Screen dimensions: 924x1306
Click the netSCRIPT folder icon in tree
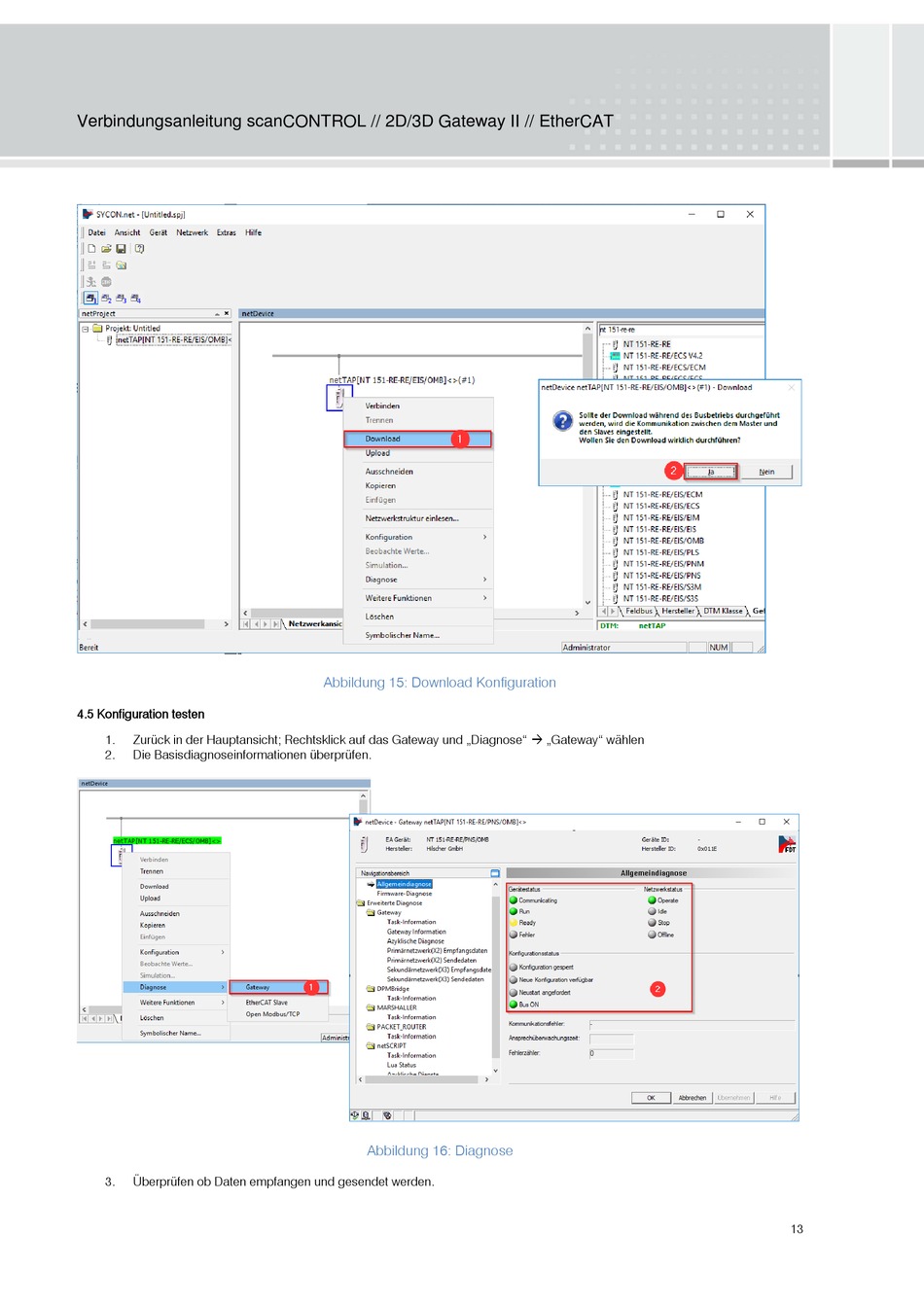[x=371, y=1046]
